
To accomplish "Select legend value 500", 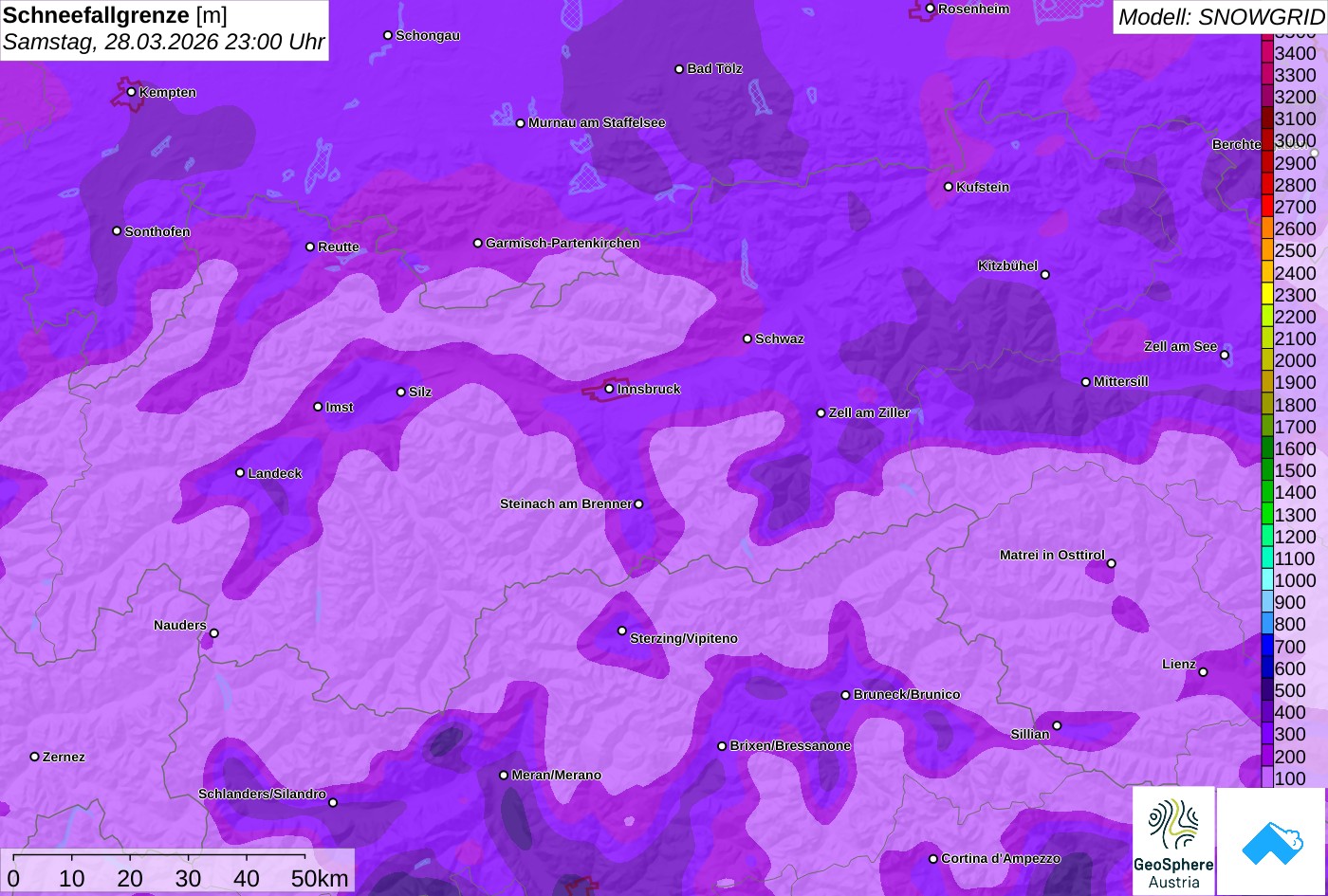I will (1290, 691).
